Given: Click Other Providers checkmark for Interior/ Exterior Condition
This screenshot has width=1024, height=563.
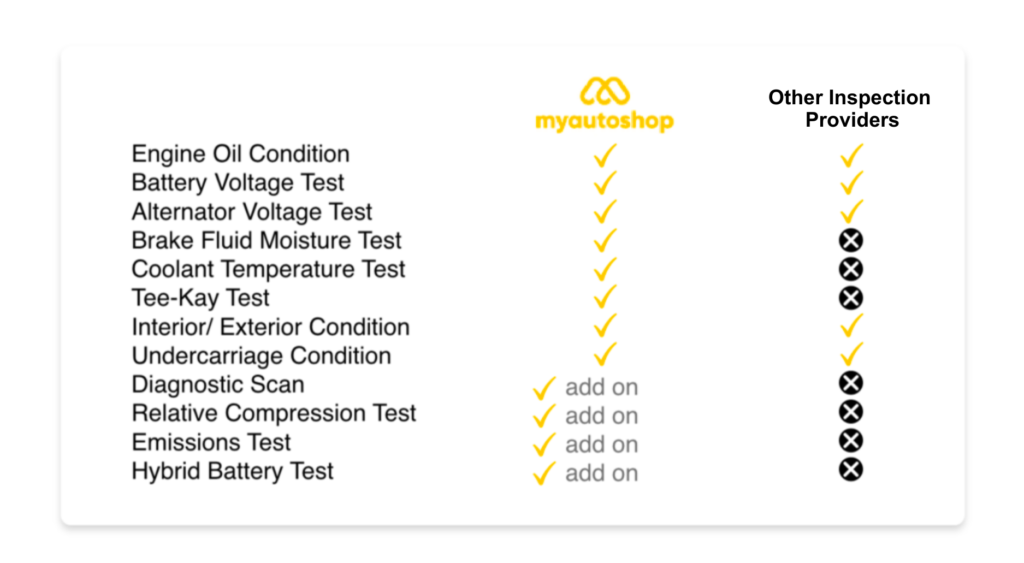Looking at the screenshot, I should click(851, 326).
